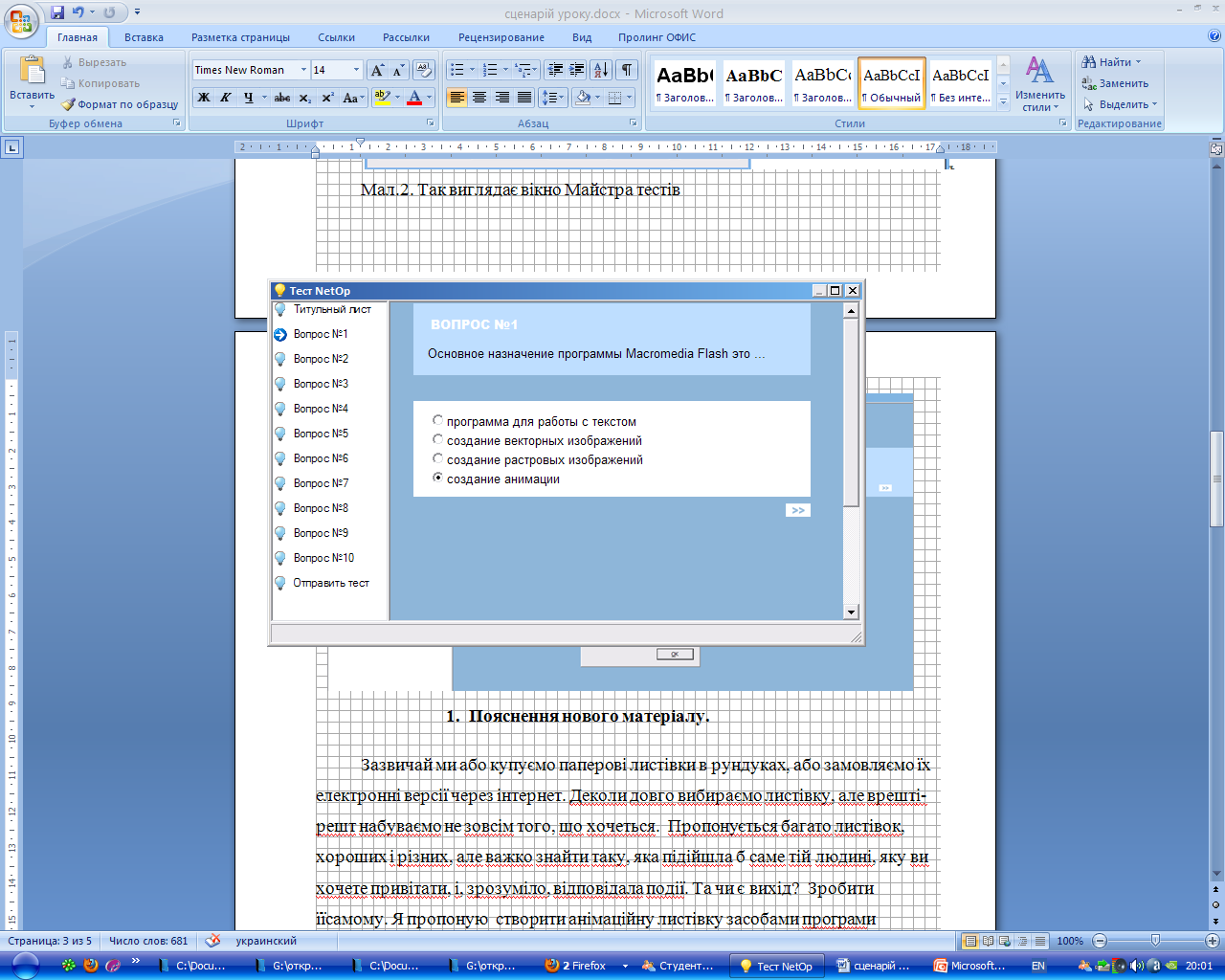Shrink font size with smaller A icon
This screenshot has width=1225, height=980.
398,70
